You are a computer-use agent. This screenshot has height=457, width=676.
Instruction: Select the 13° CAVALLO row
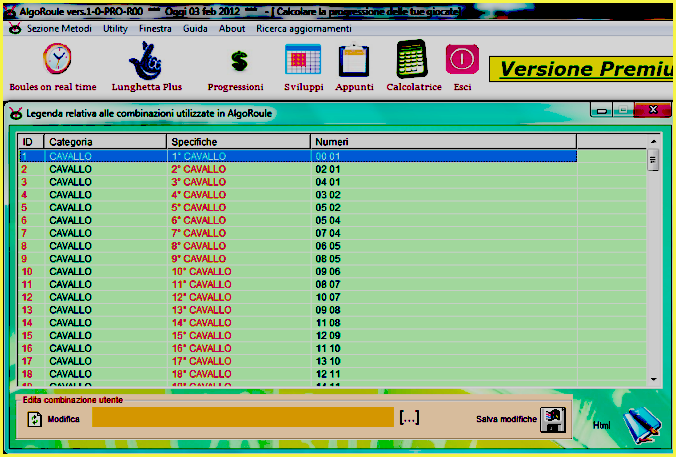298,310
